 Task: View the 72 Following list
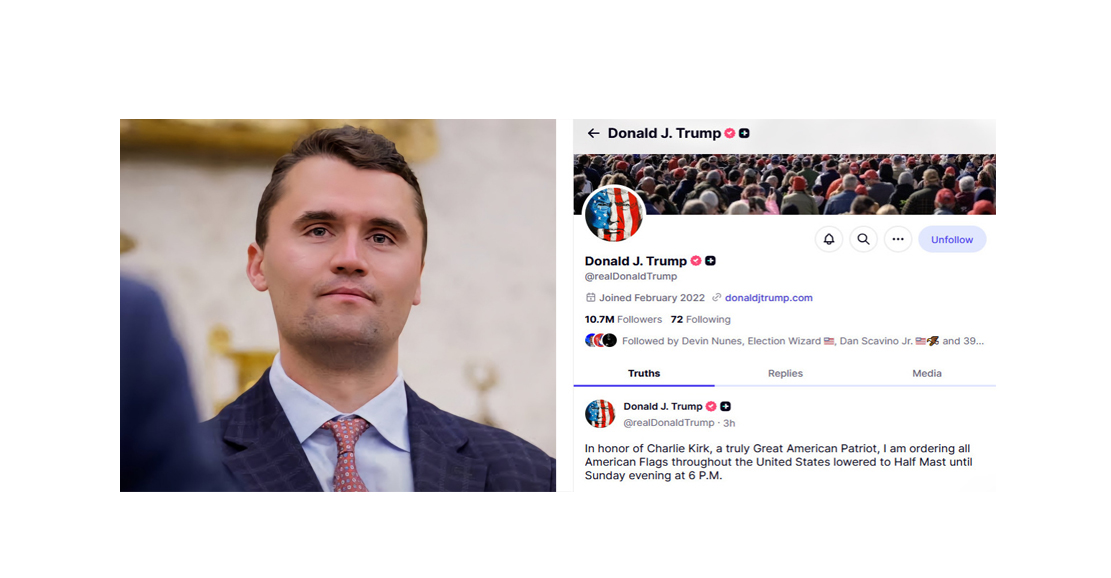(x=700, y=319)
